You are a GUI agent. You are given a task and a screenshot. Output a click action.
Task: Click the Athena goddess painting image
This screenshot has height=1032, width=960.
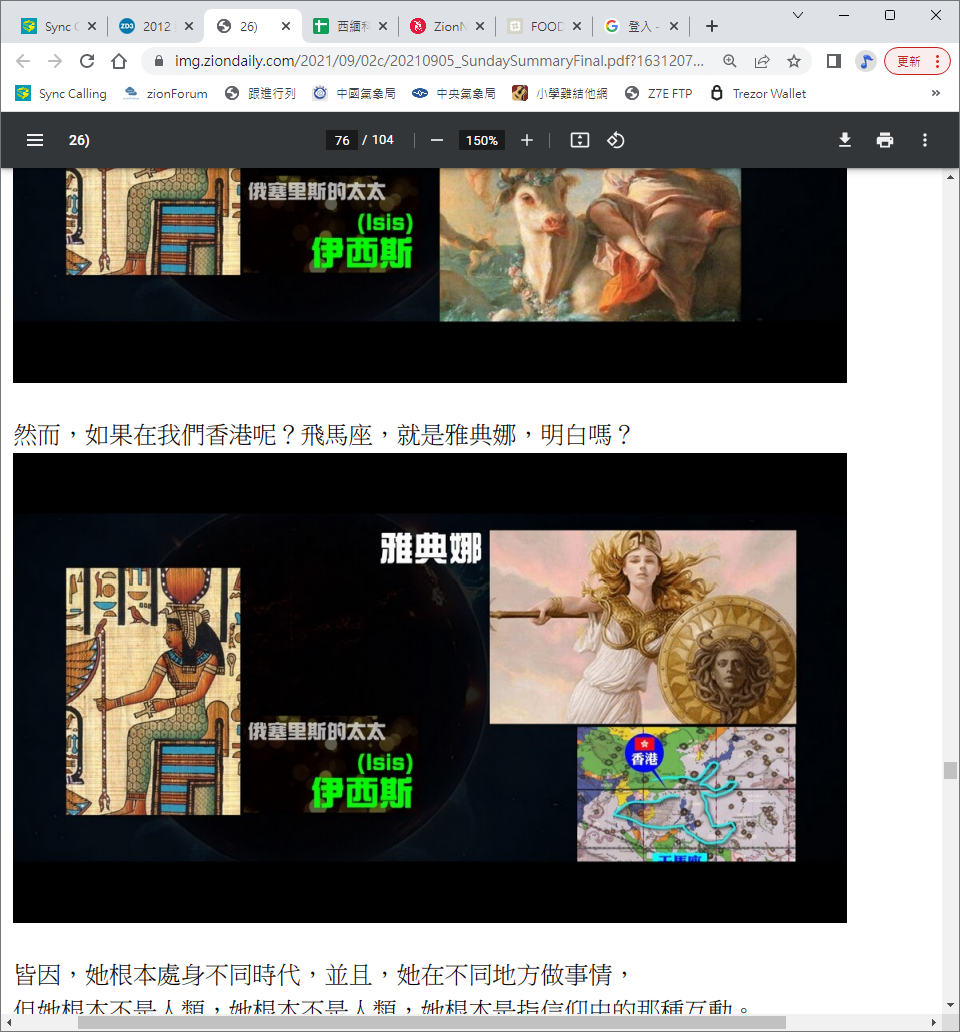643,627
